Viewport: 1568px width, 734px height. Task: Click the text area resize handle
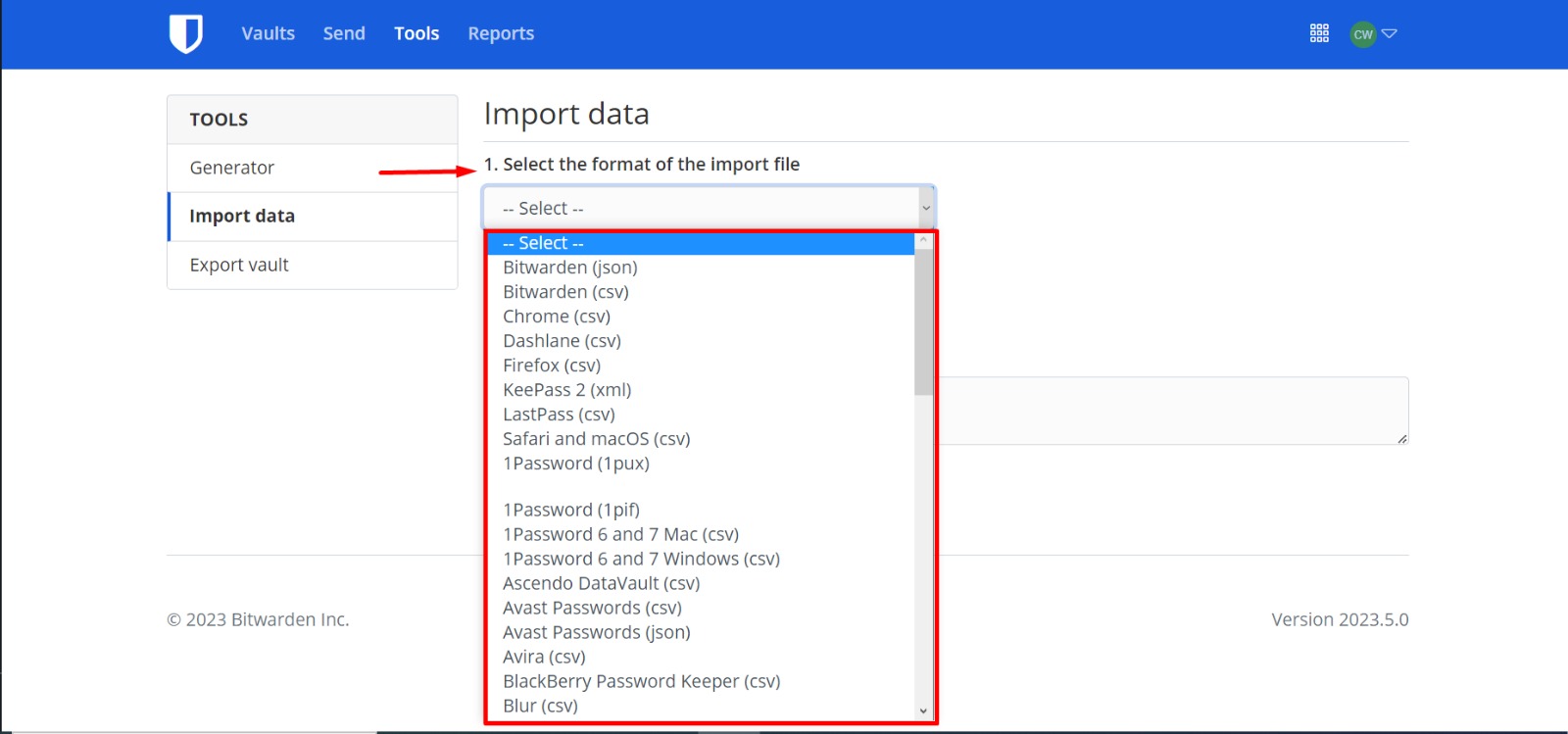pos(1402,438)
